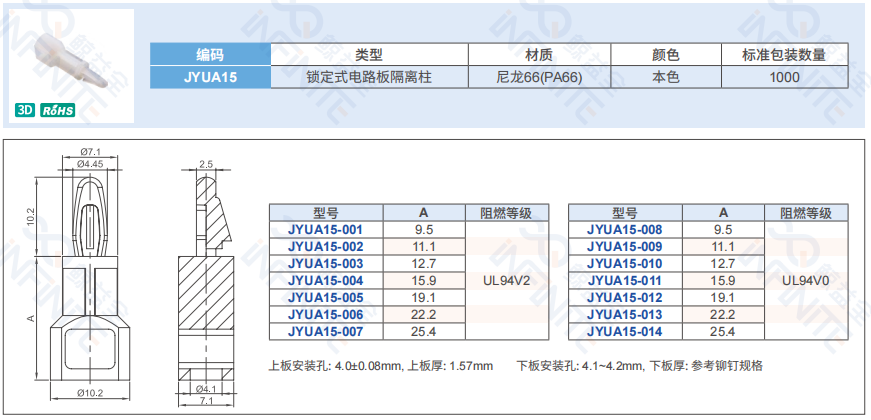Open model JYUA15-001
871x420 pixels.
click(x=325, y=230)
